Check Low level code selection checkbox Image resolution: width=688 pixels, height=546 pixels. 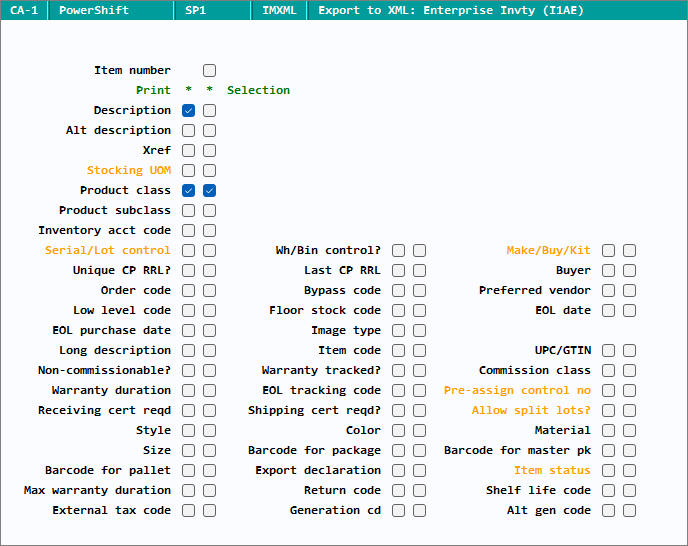click(209, 310)
